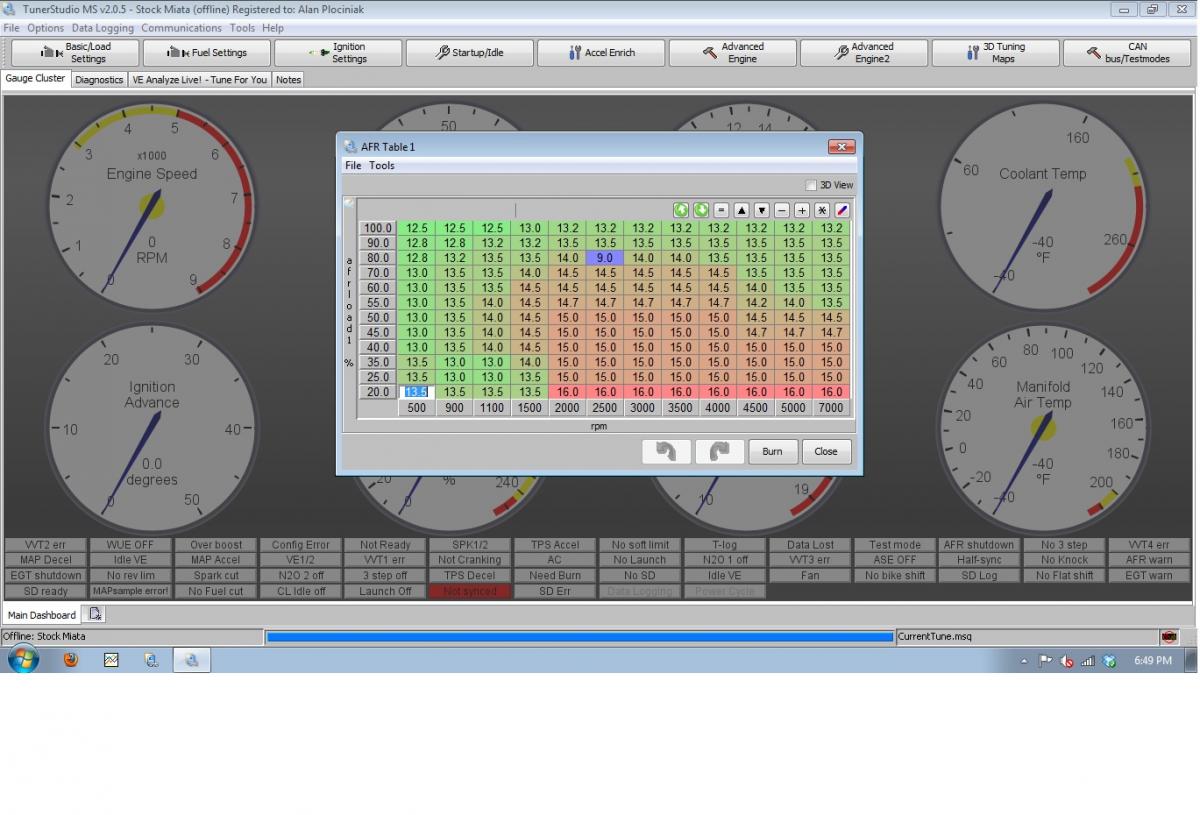Click Close button in AFR Table dialog
Viewport: 1200px width, 815px height.
(x=825, y=451)
